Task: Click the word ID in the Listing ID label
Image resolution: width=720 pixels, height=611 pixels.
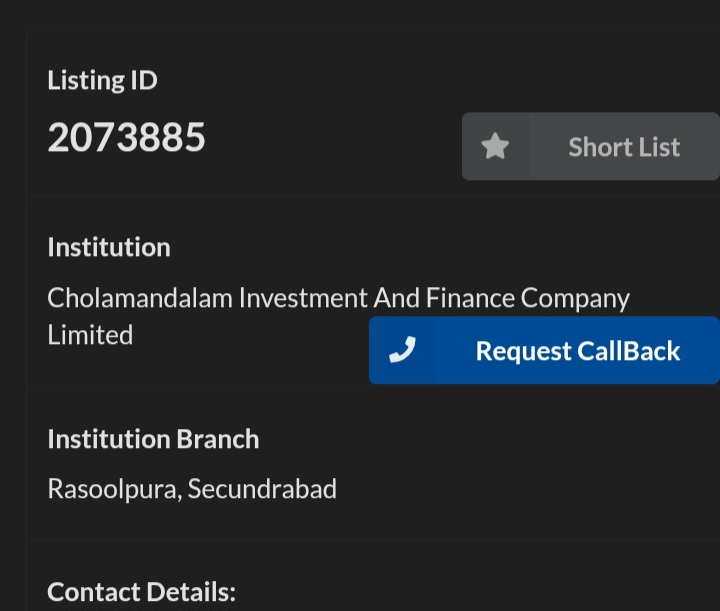Action: point(143,80)
